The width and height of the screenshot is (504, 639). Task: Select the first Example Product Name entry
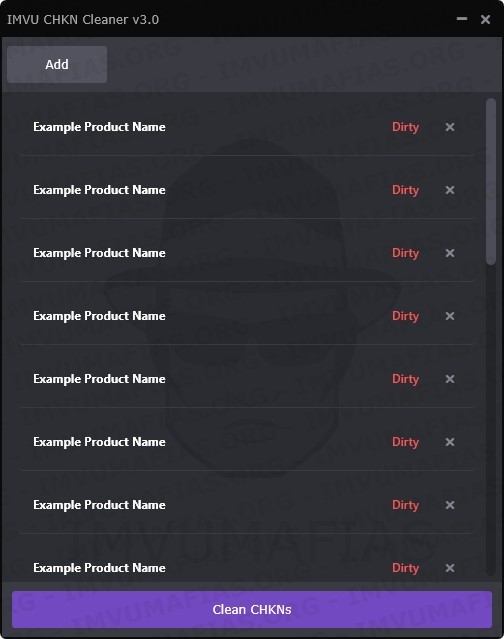[99, 127]
